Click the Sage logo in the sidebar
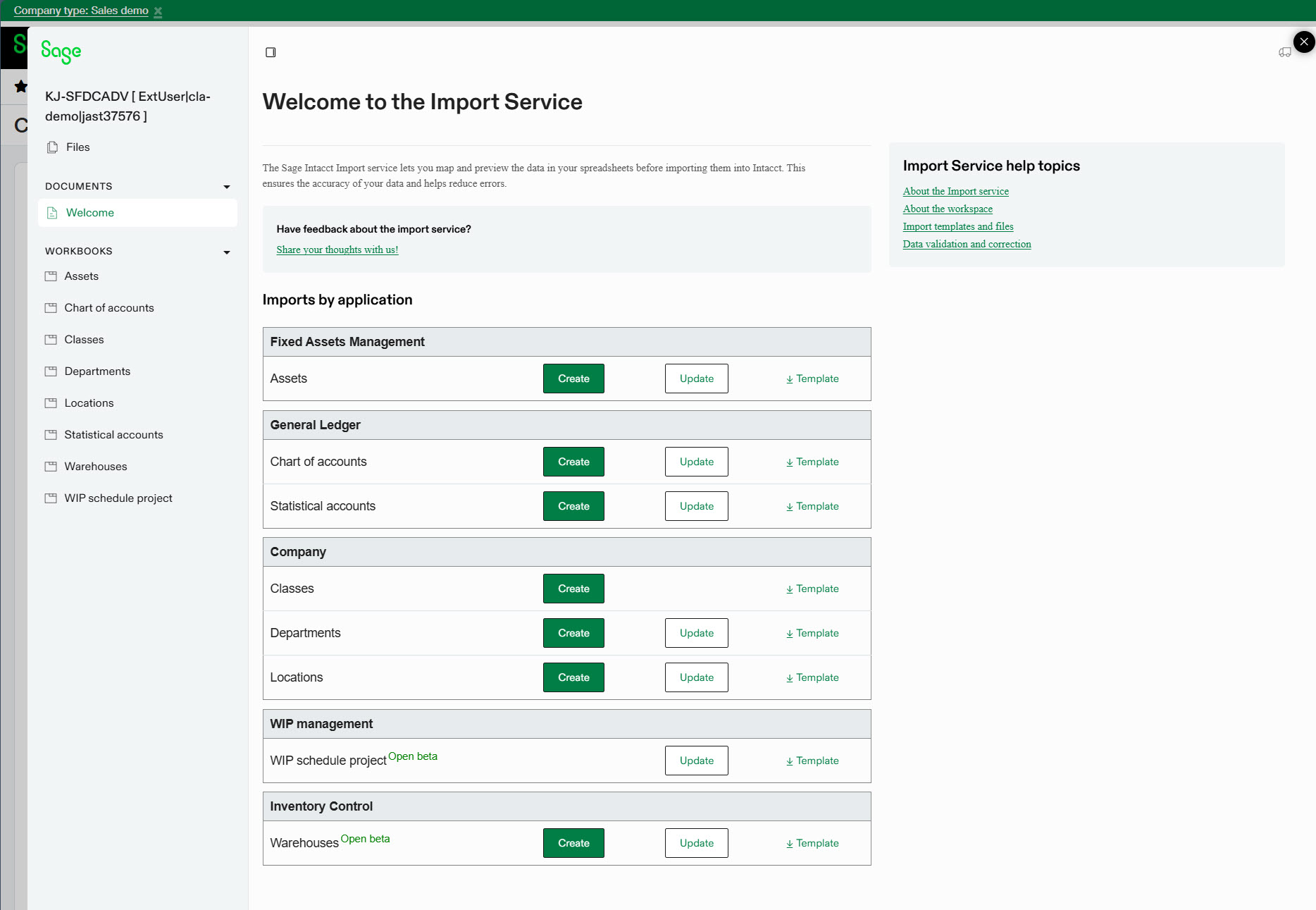The height and width of the screenshot is (910, 1316). coord(61,51)
